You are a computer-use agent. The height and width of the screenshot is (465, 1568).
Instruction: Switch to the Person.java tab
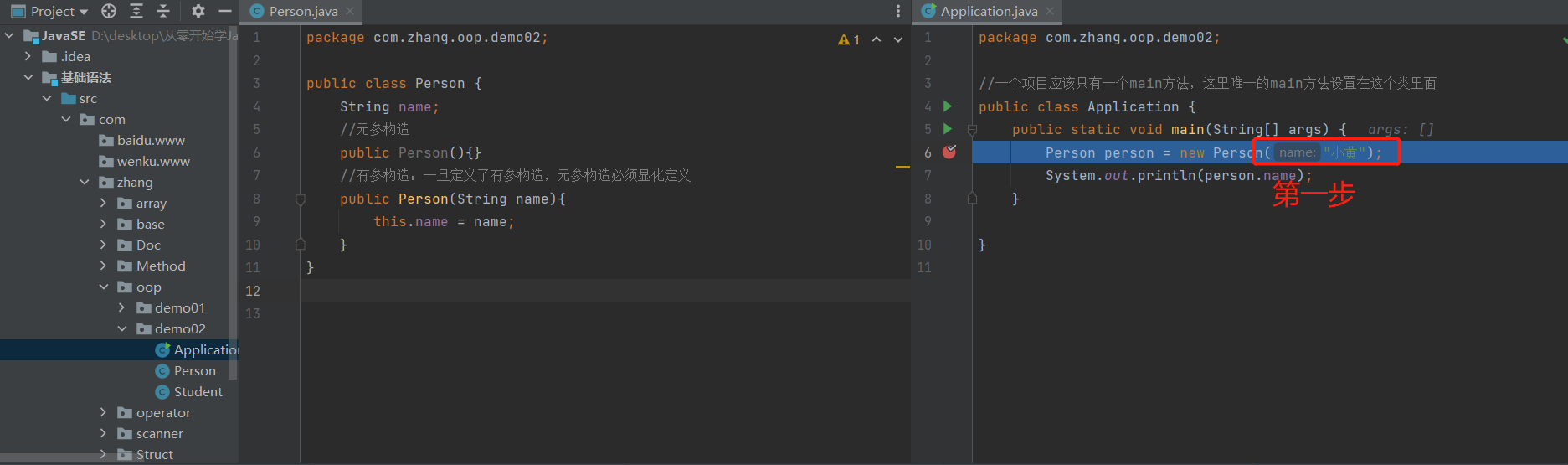point(303,11)
